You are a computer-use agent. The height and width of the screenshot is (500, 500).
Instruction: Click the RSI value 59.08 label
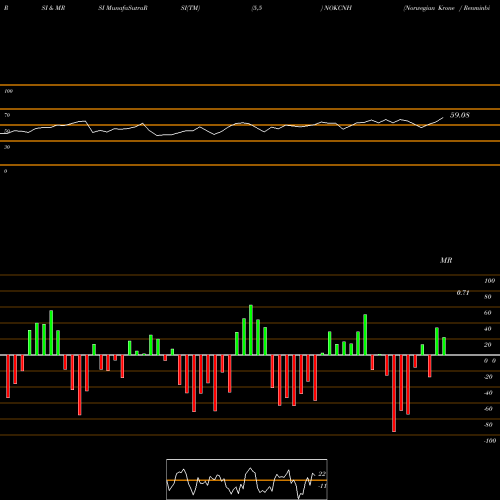pos(460,115)
